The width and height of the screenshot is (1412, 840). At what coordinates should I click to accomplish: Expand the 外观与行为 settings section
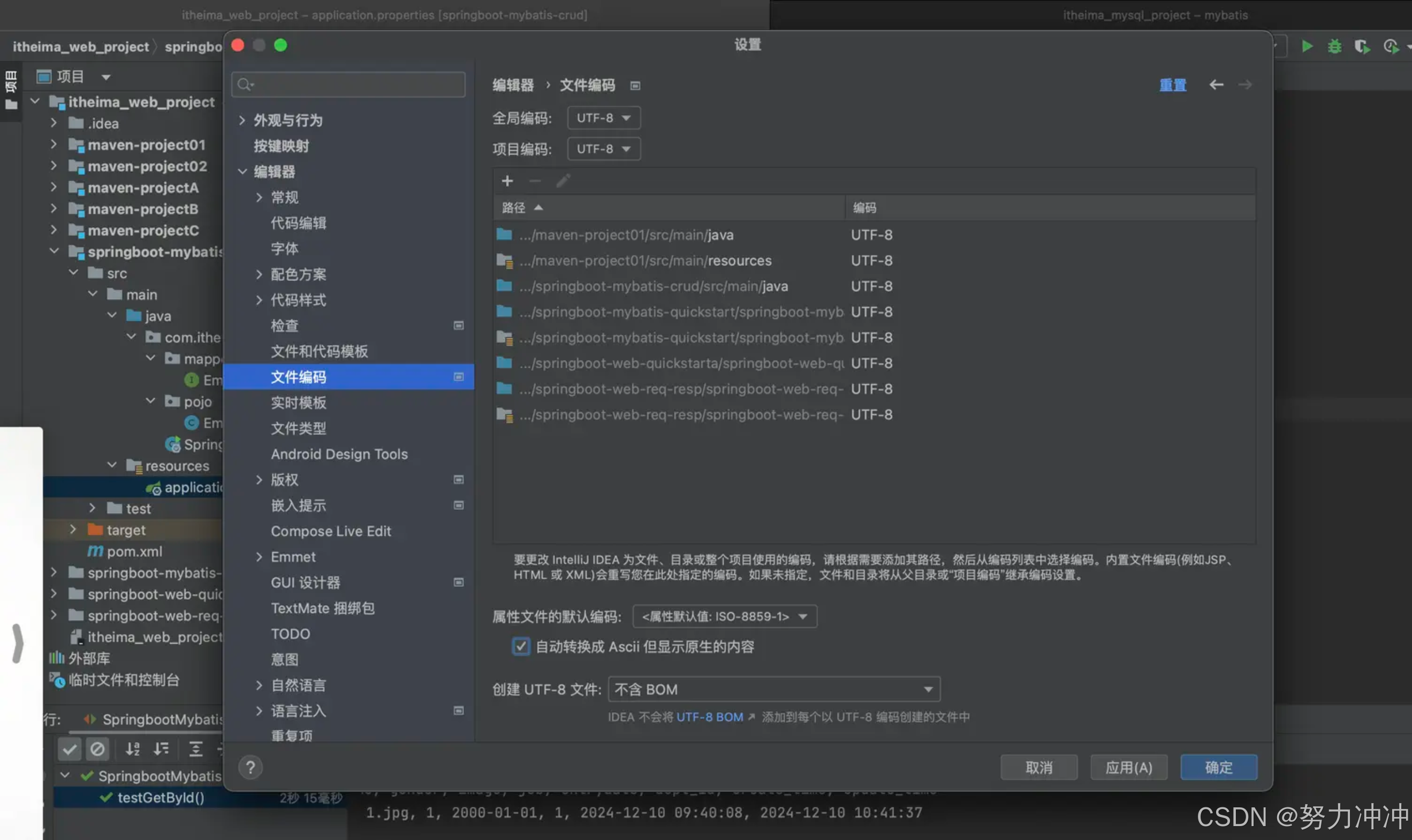click(242, 120)
